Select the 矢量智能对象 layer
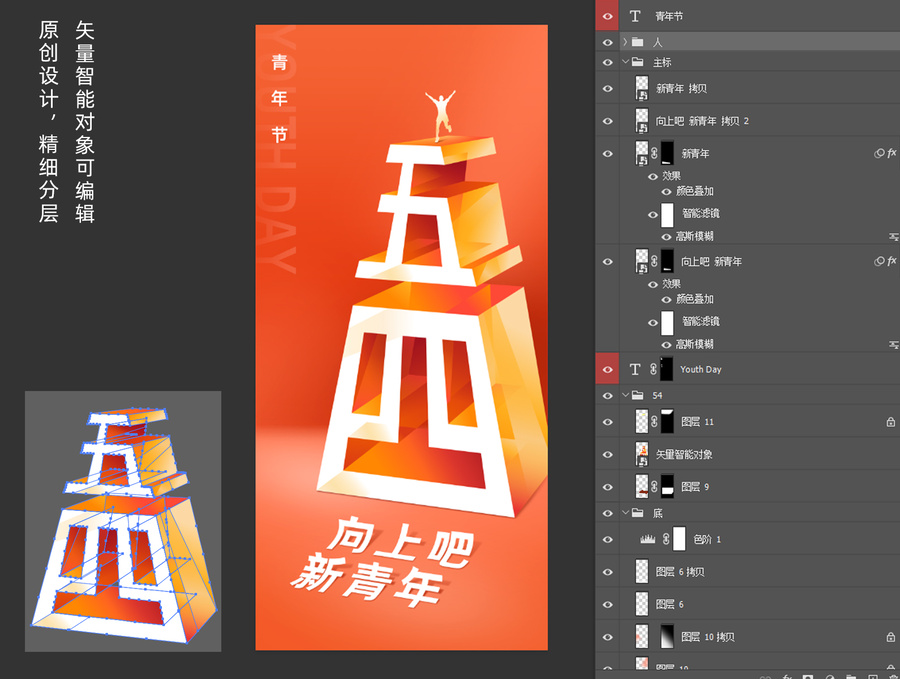Image resolution: width=900 pixels, height=679 pixels. [684, 455]
